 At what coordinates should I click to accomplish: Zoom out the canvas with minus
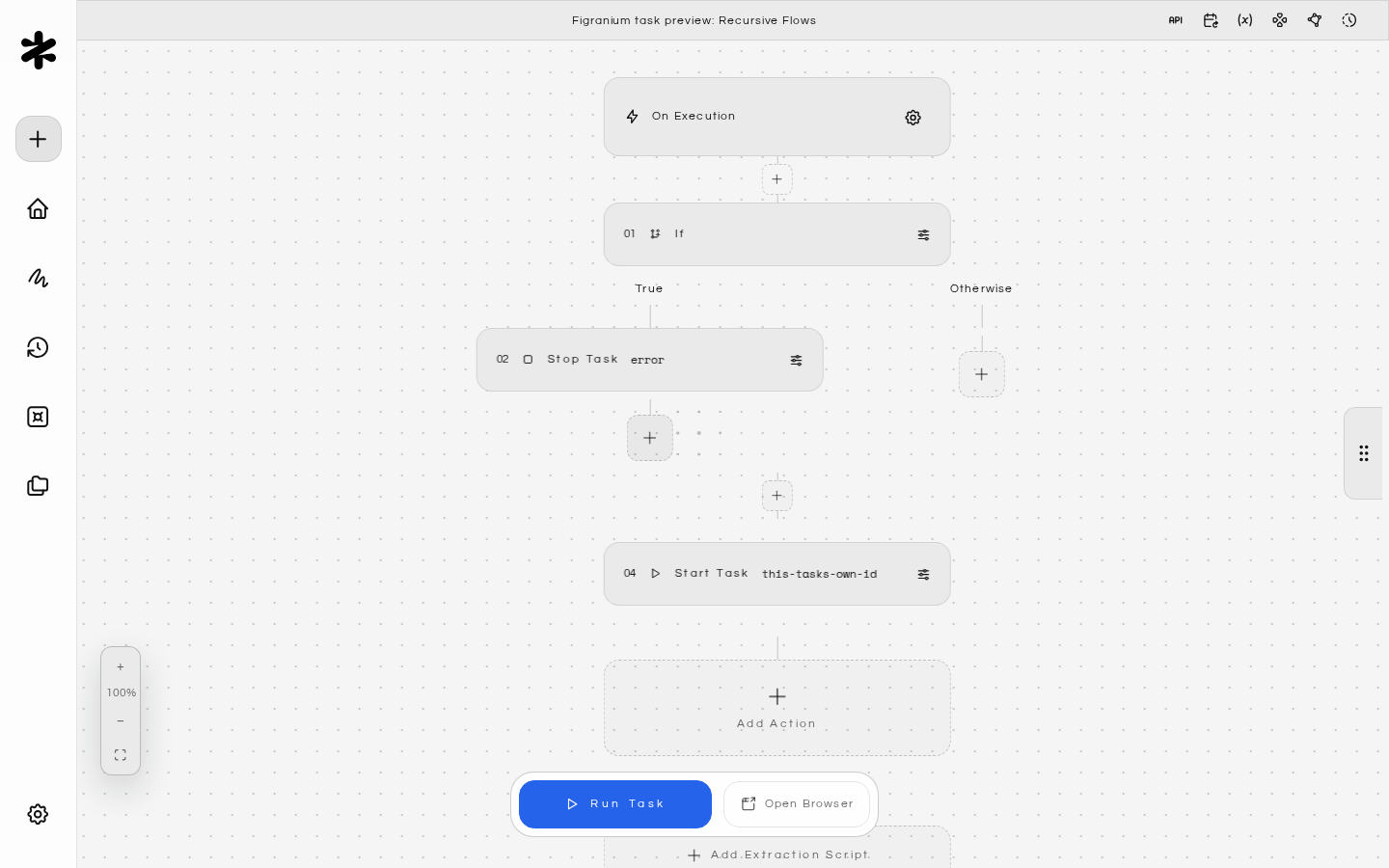click(121, 720)
